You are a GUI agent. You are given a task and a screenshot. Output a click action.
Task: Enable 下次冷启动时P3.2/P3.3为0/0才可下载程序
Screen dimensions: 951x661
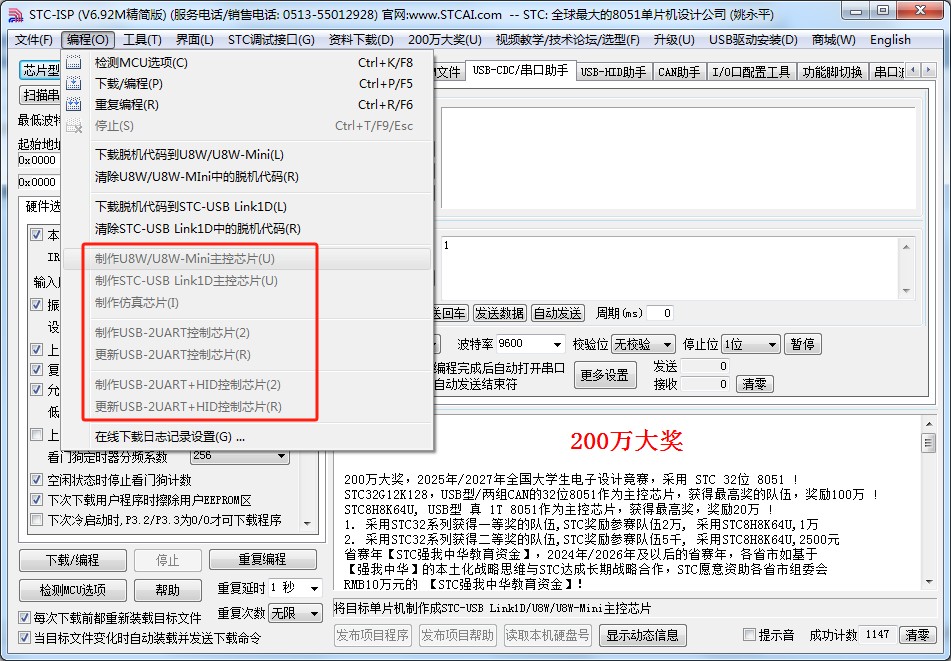point(36,520)
